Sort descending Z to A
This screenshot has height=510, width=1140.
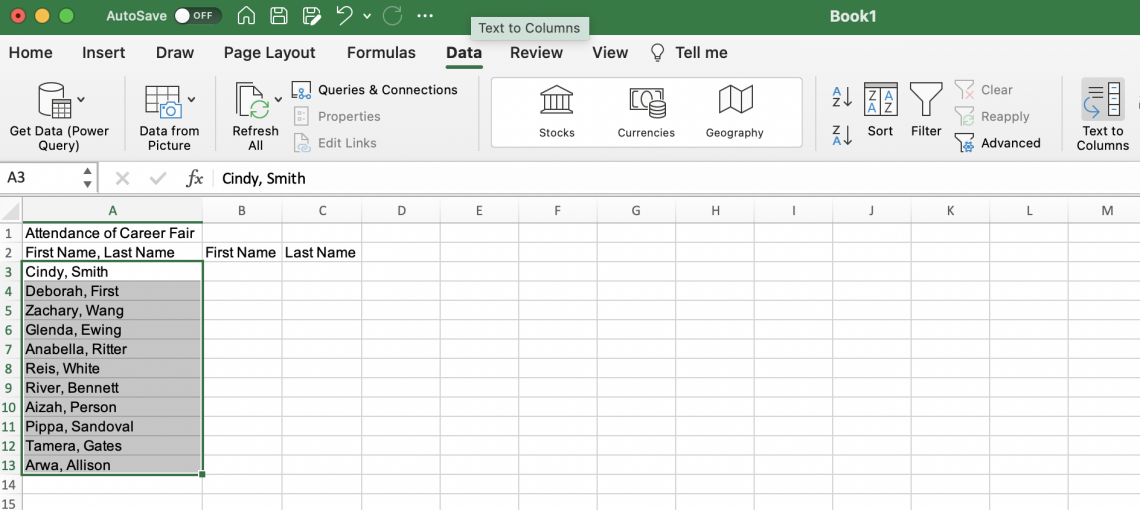[842, 135]
